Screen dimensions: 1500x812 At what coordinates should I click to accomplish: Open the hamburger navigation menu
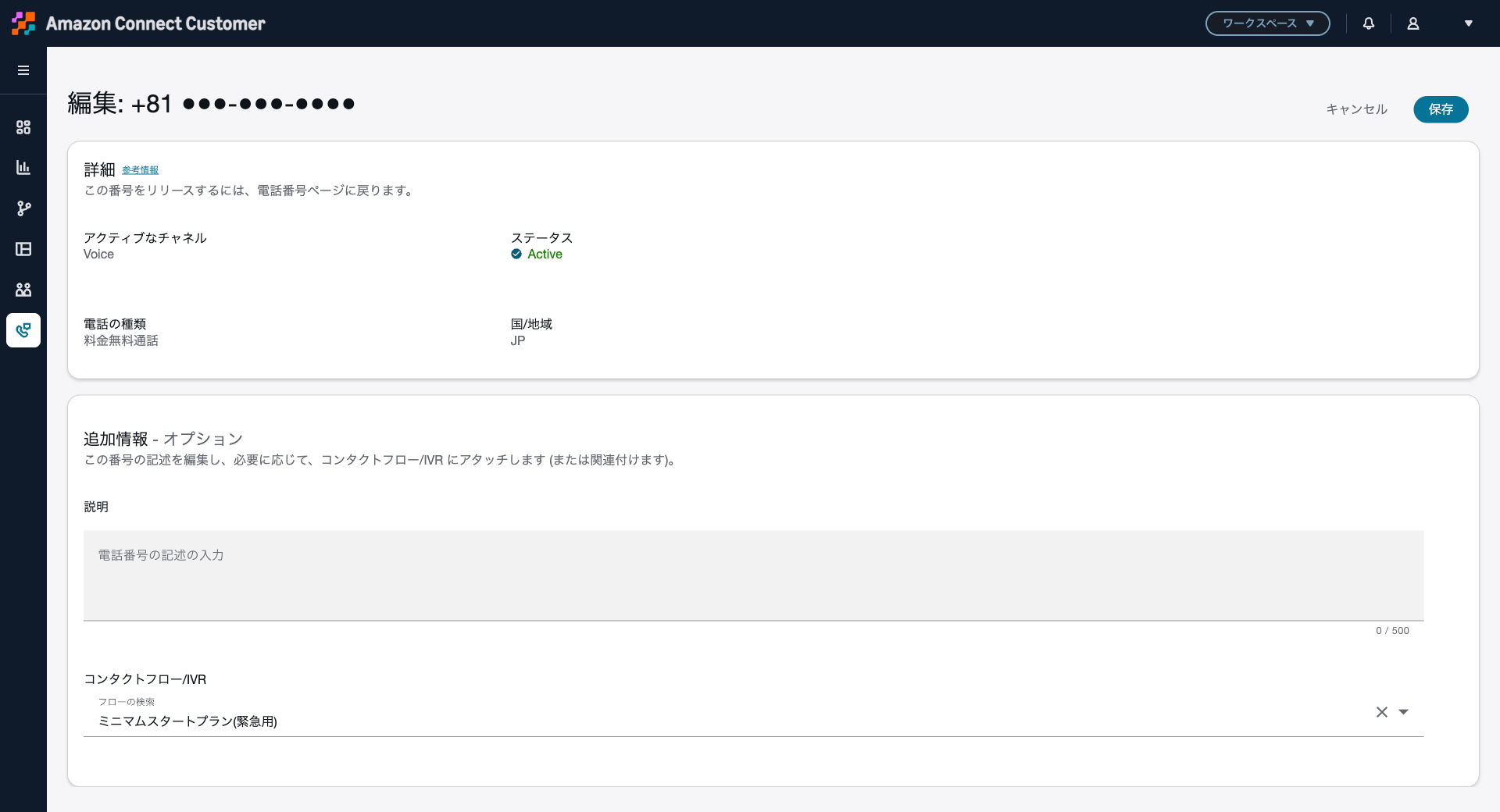click(x=23, y=70)
